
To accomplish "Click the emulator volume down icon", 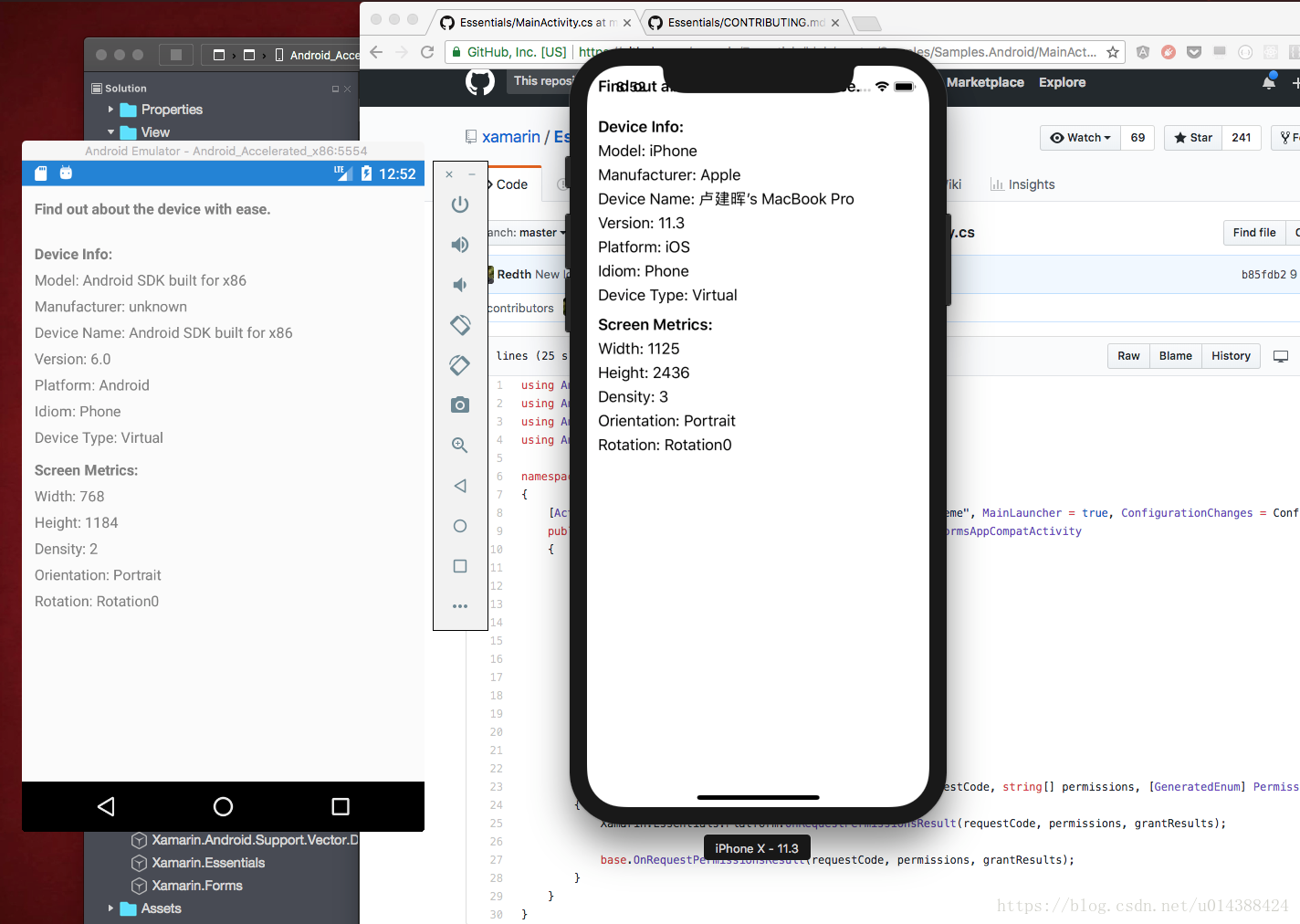I will coord(460,285).
